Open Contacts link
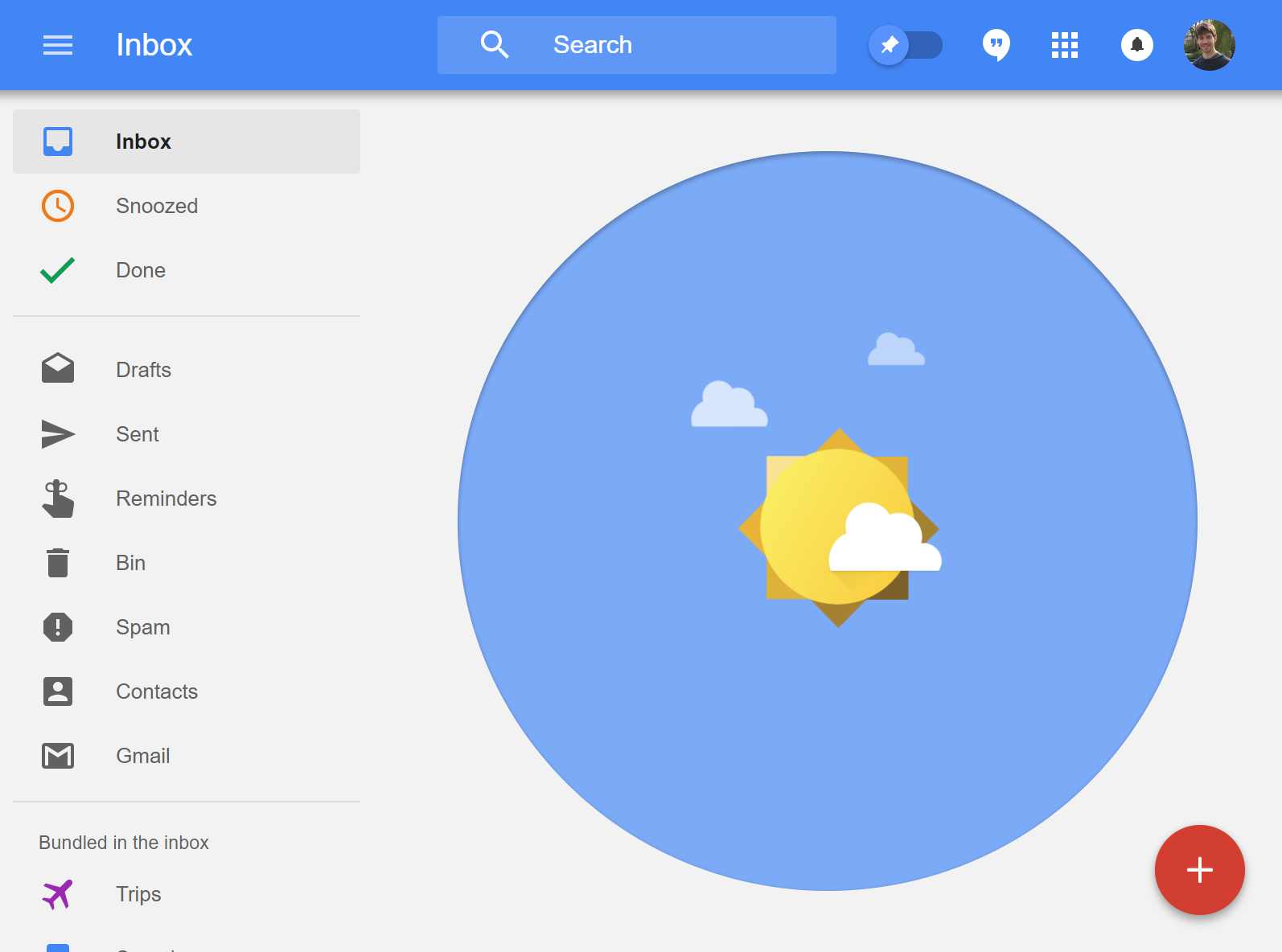The image size is (1282, 952). pyautogui.click(x=157, y=691)
